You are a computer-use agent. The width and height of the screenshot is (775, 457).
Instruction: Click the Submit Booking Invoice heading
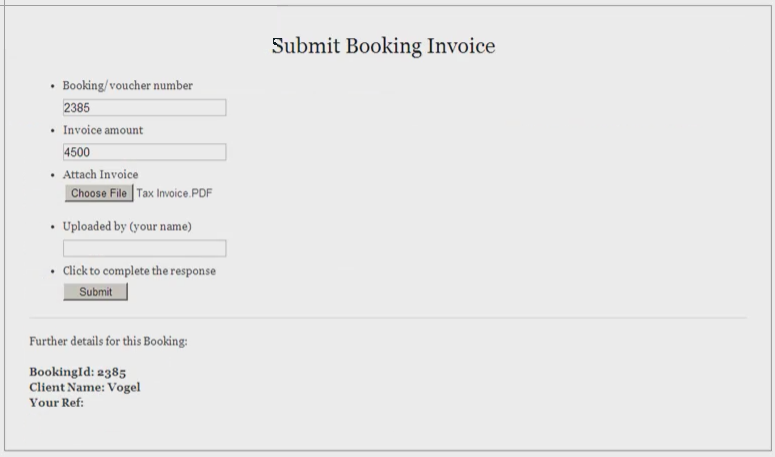(383, 46)
